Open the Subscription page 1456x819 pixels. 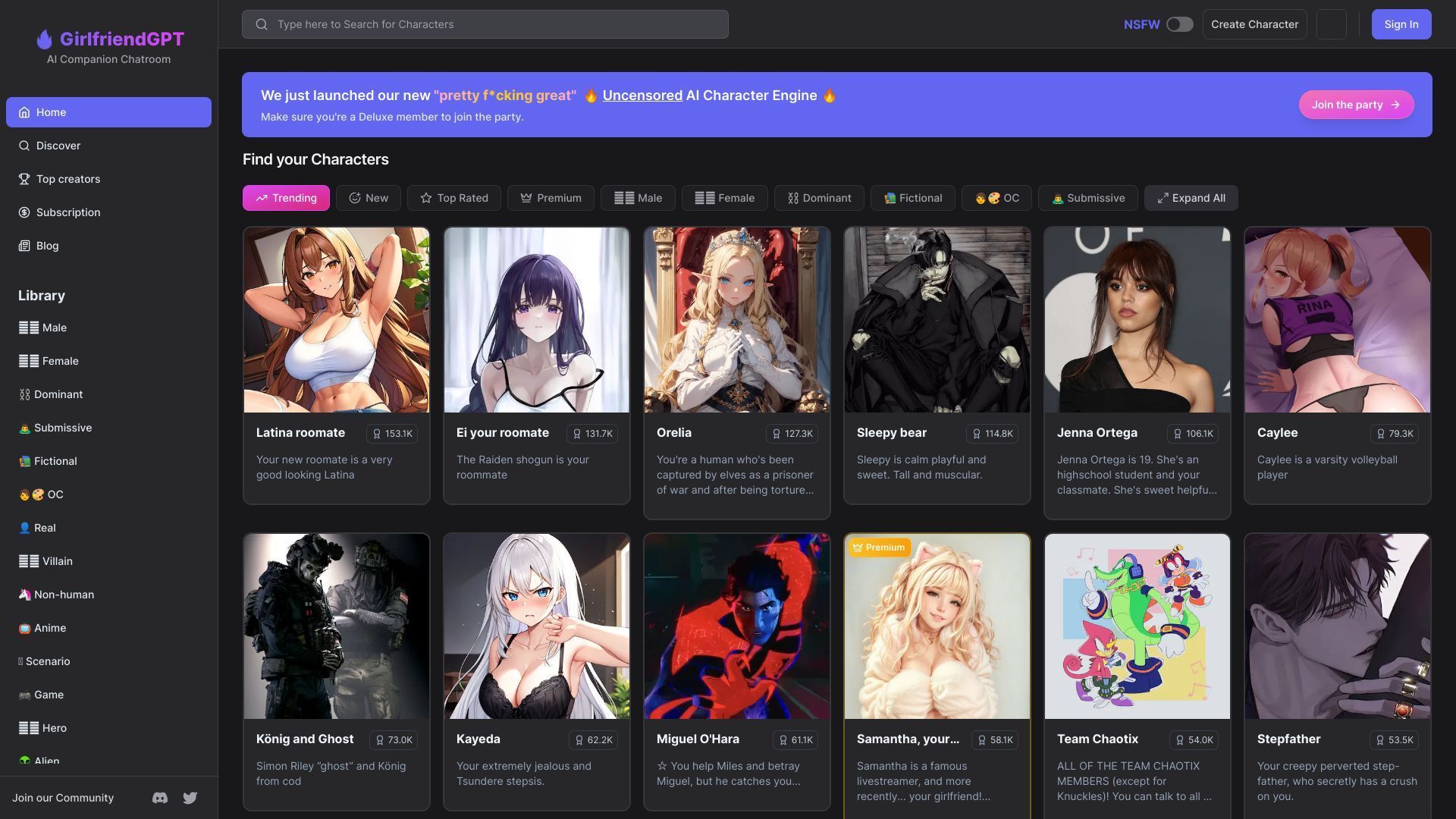point(67,212)
